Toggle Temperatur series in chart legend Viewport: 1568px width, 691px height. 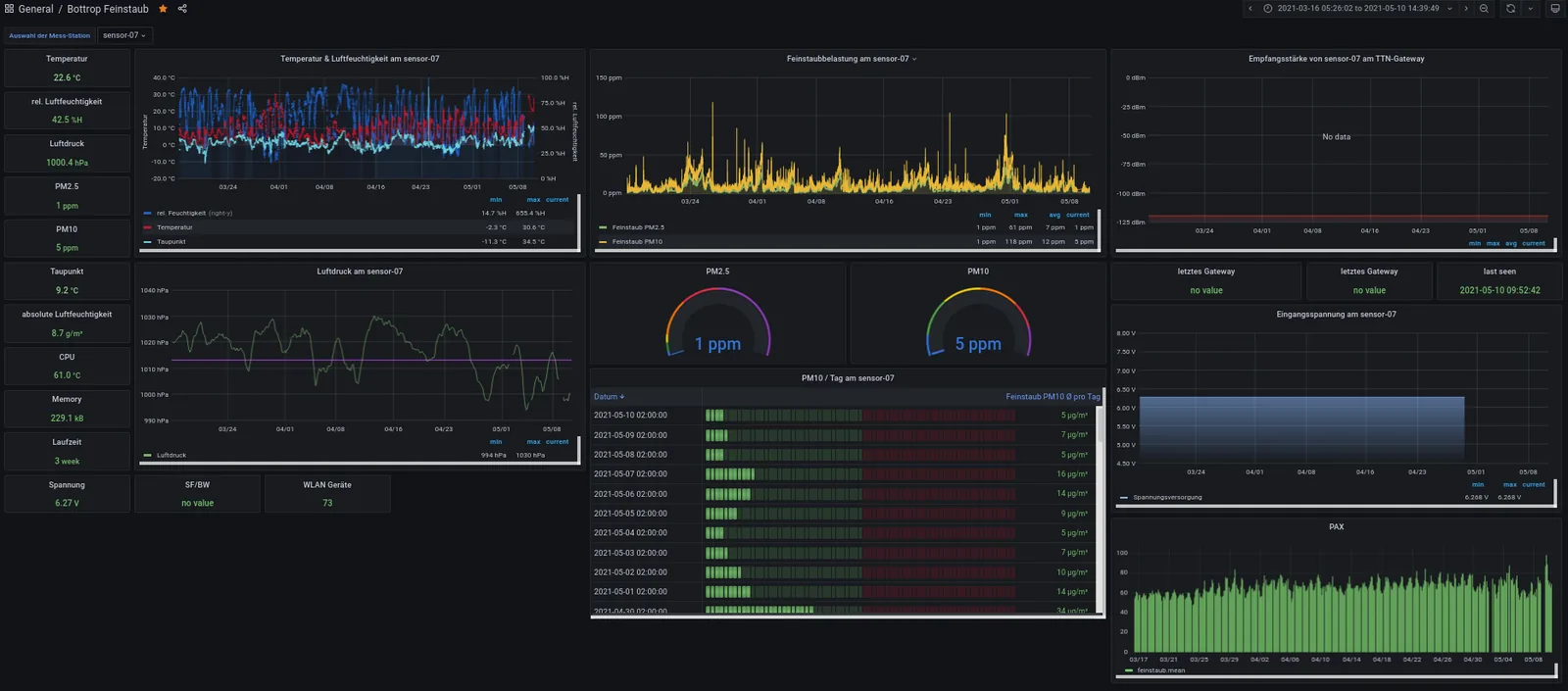tap(174, 227)
